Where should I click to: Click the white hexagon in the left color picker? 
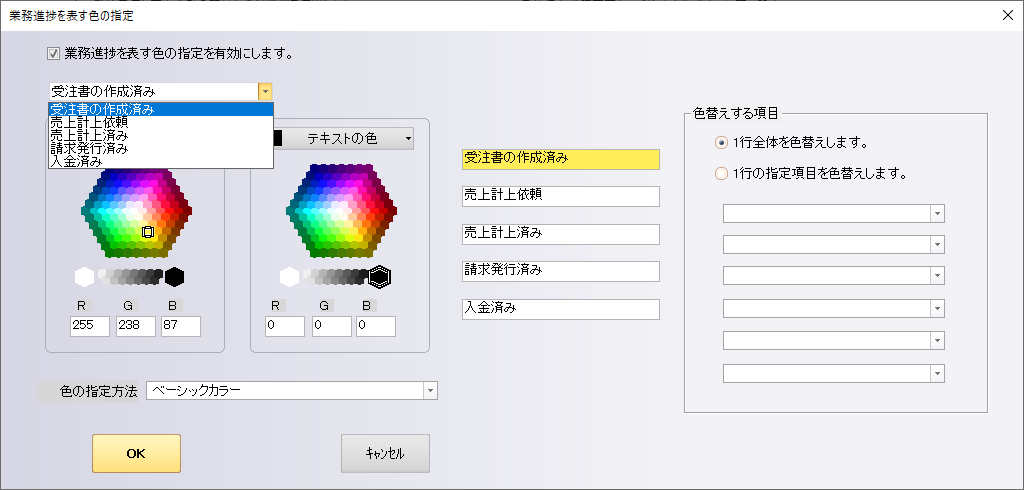tap(84, 277)
